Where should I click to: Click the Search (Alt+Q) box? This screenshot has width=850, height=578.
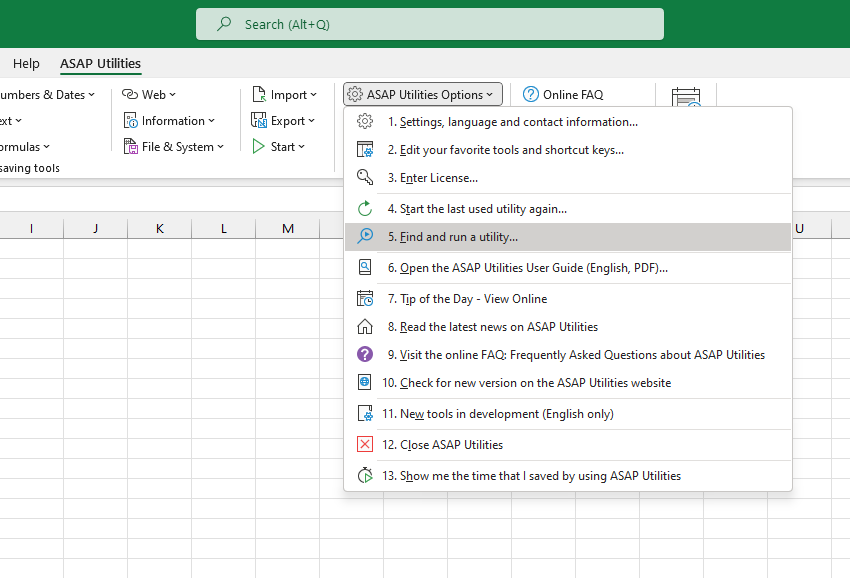[430, 24]
